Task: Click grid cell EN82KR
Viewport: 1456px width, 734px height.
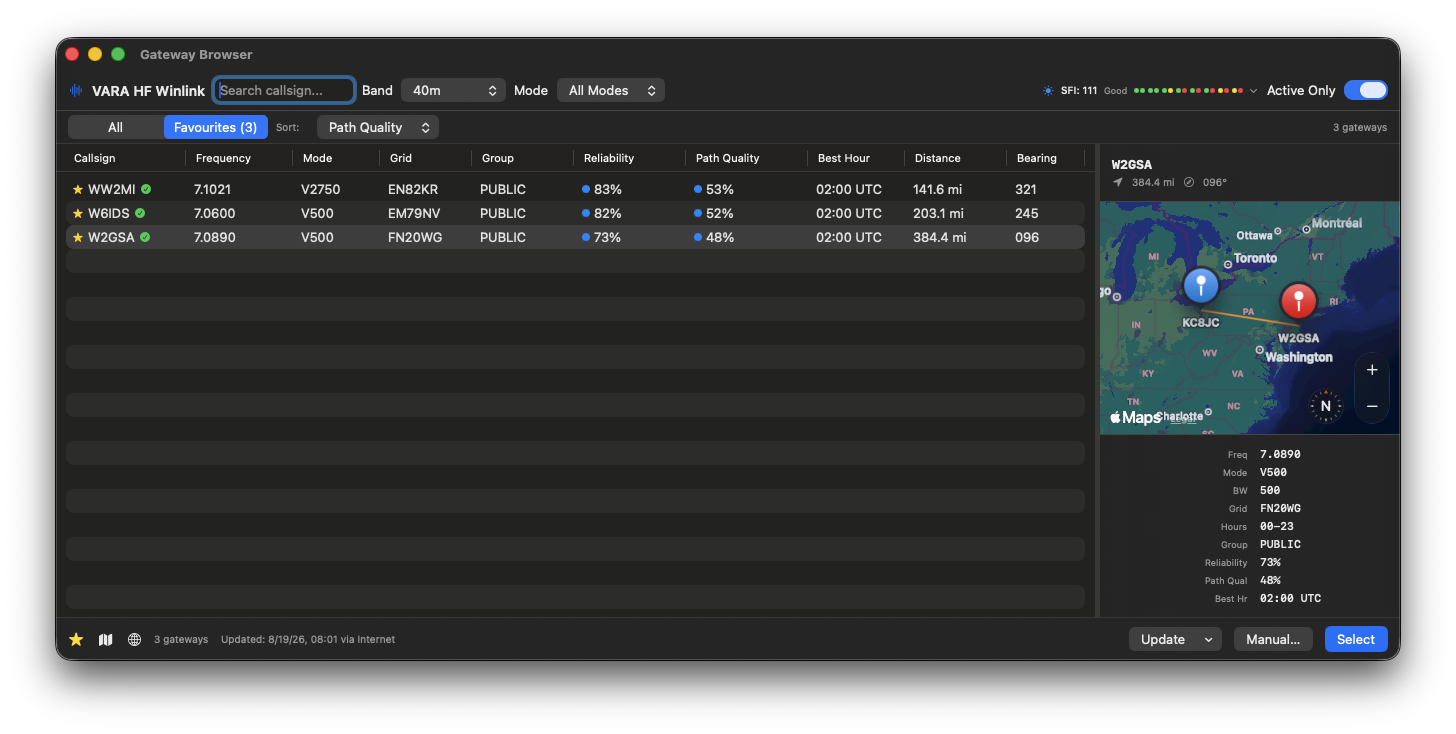Action: 413,189
